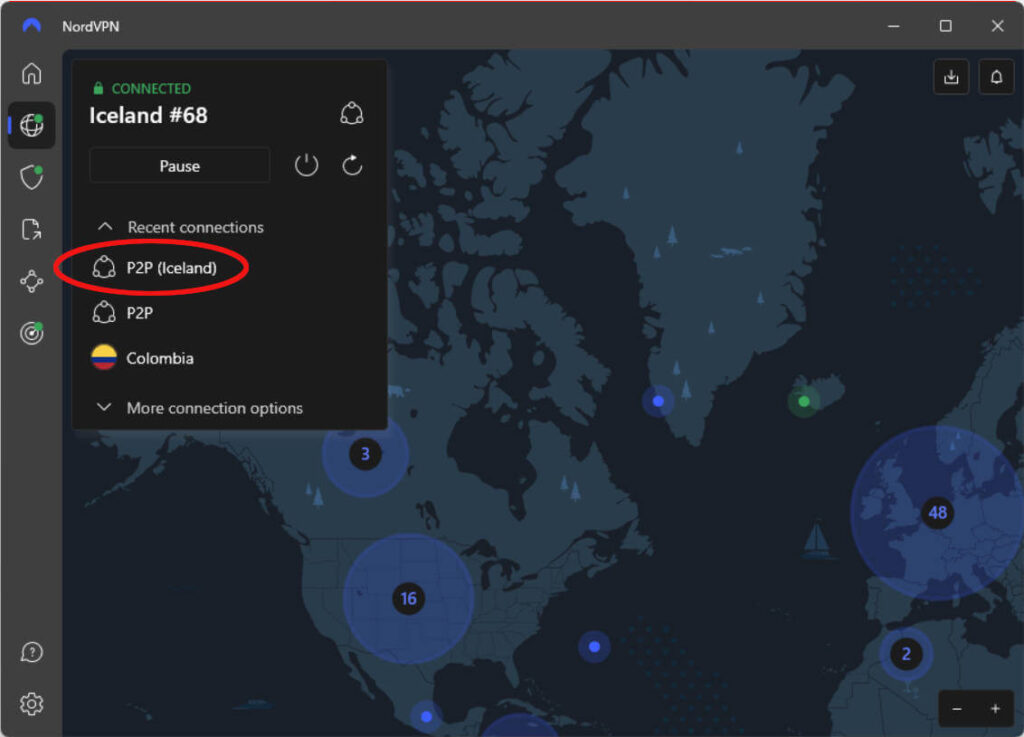Click the Iceland #68 server name
The image size is (1024, 737).
(148, 116)
